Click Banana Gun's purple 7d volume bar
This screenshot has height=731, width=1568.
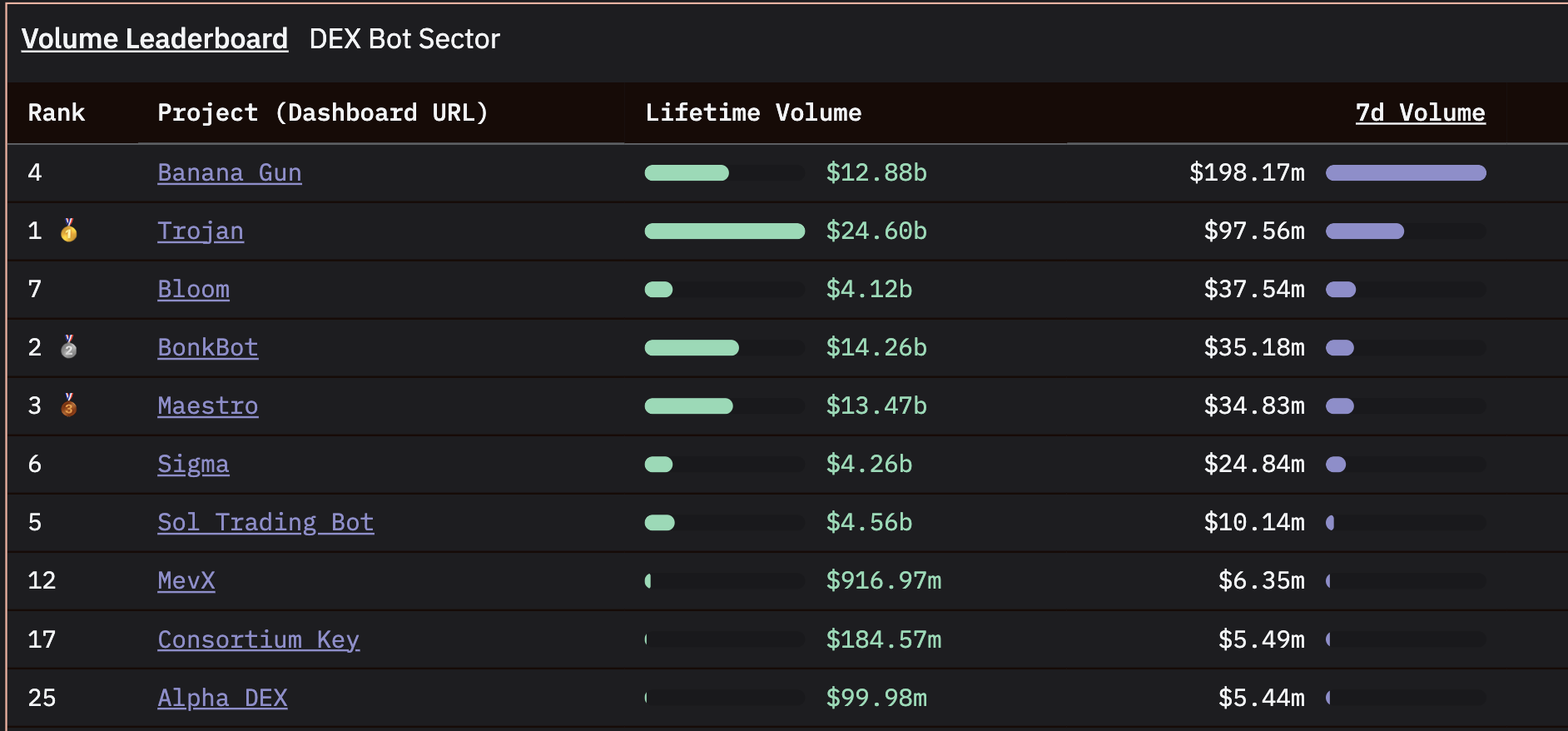click(1406, 172)
